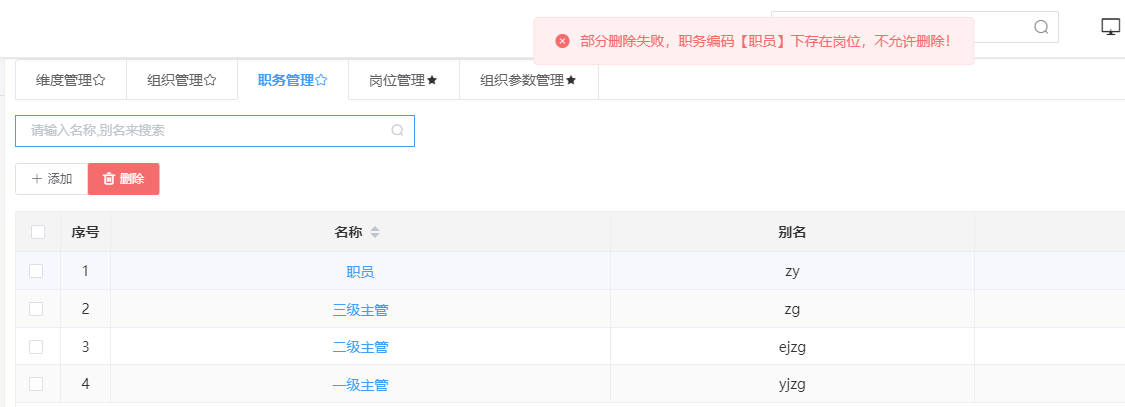Toggle the select-all checkbox in table header
The width and height of the screenshot is (1125, 407).
(x=38, y=232)
